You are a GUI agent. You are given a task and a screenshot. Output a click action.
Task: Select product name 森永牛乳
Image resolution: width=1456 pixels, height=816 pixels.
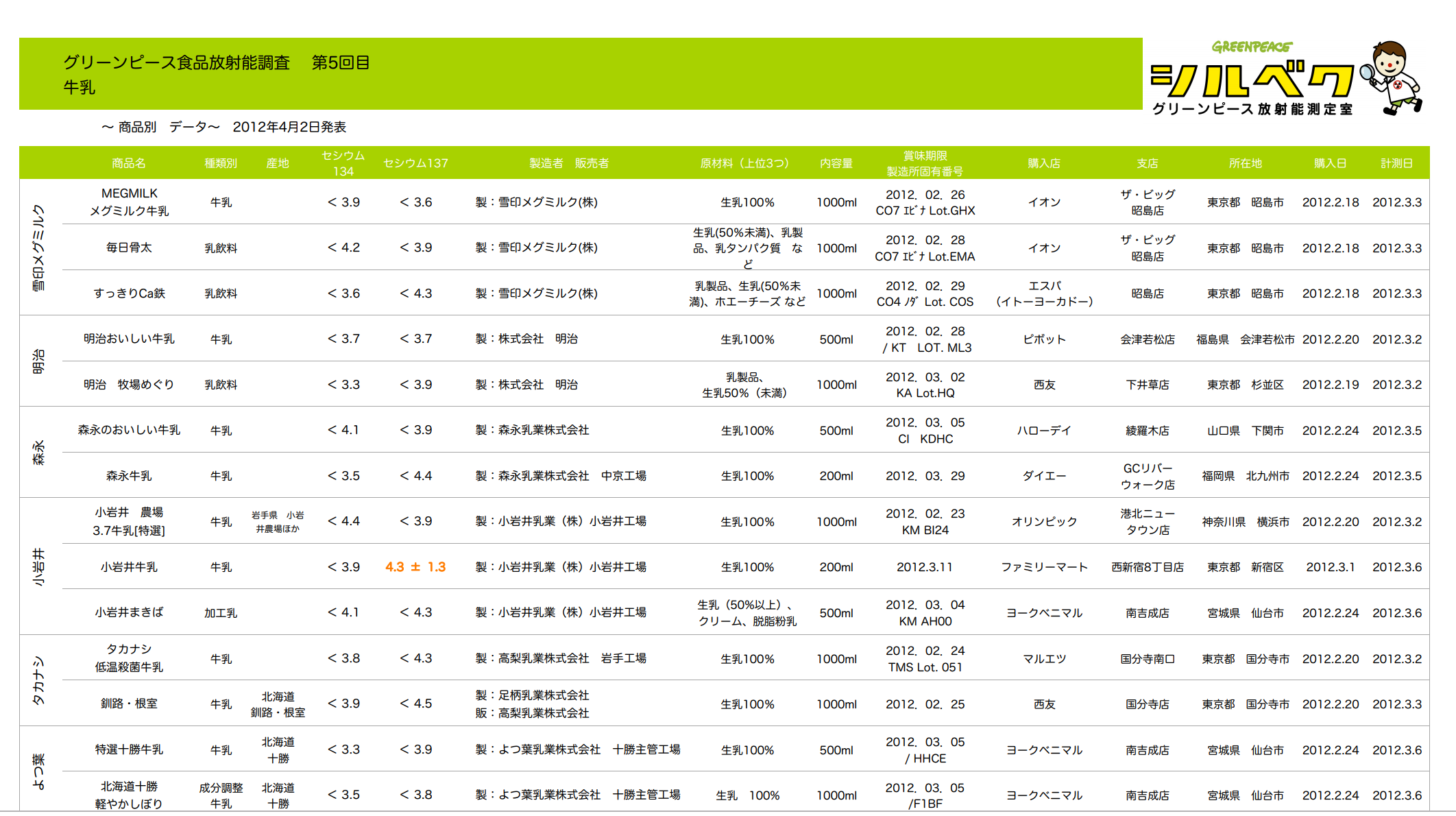(129, 476)
